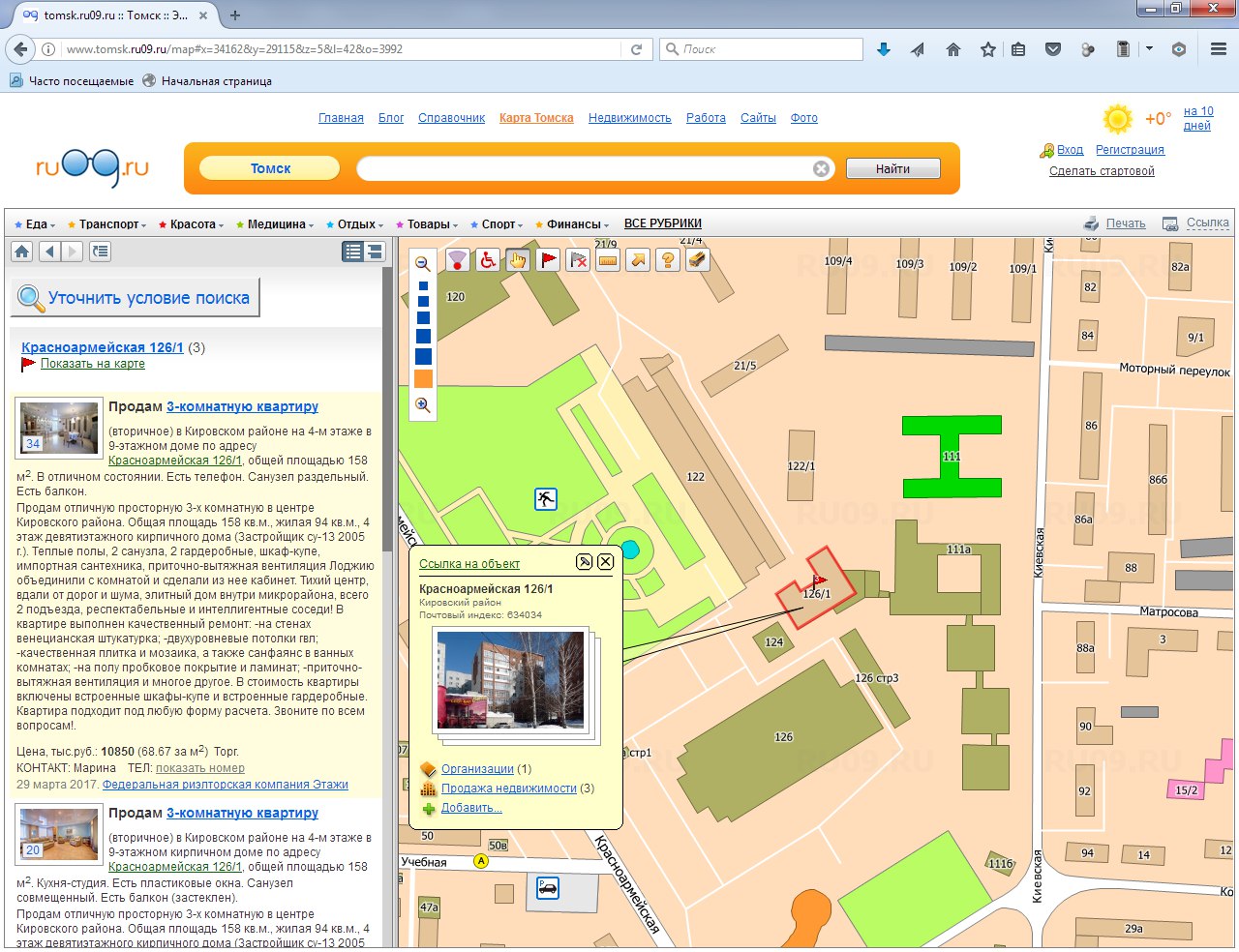This screenshot has width=1239, height=952.
Task: Click the map zoom in magnifier
Action: [423, 405]
